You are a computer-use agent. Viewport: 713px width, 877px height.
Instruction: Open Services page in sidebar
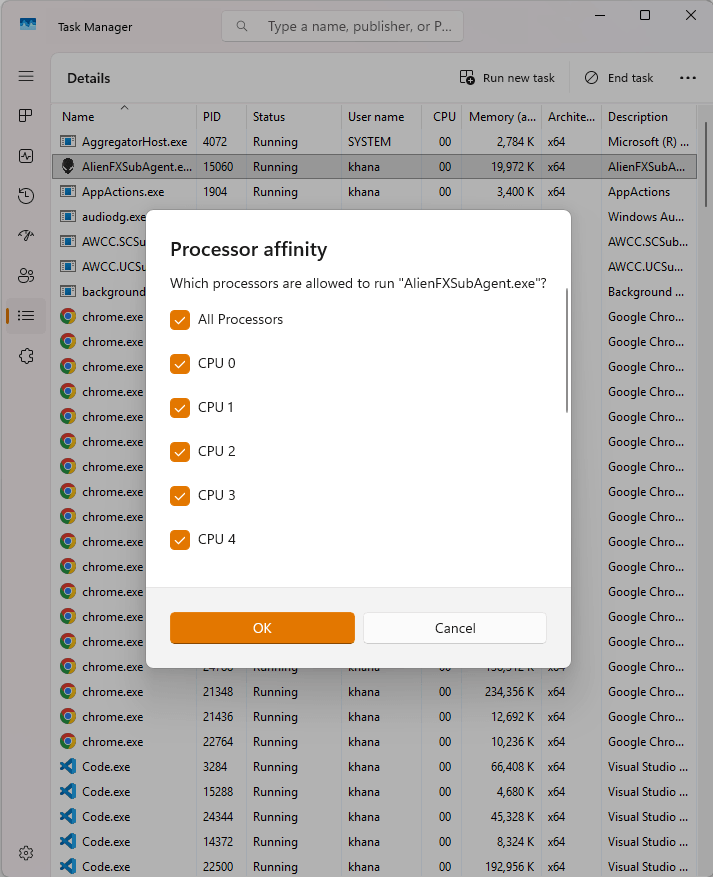[x=26, y=356]
